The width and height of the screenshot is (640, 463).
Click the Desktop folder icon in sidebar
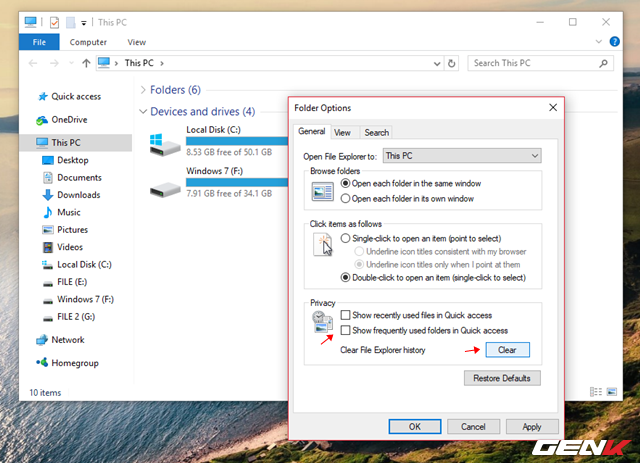[48, 160]
